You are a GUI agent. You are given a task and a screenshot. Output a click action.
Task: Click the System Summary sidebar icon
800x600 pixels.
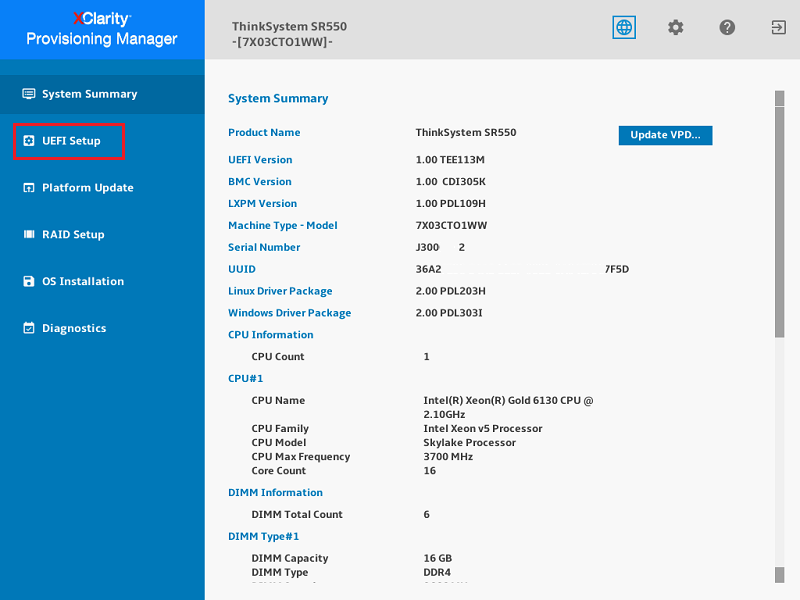[29, 94]
